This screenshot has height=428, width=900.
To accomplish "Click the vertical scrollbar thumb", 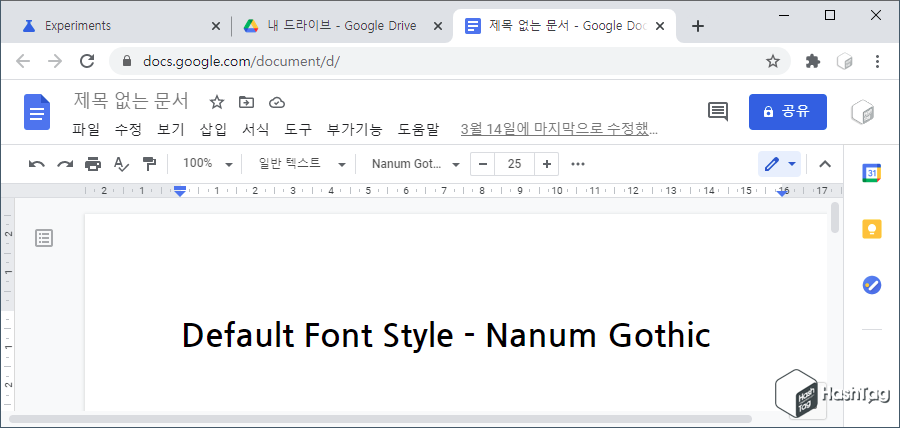I will 835,217.
